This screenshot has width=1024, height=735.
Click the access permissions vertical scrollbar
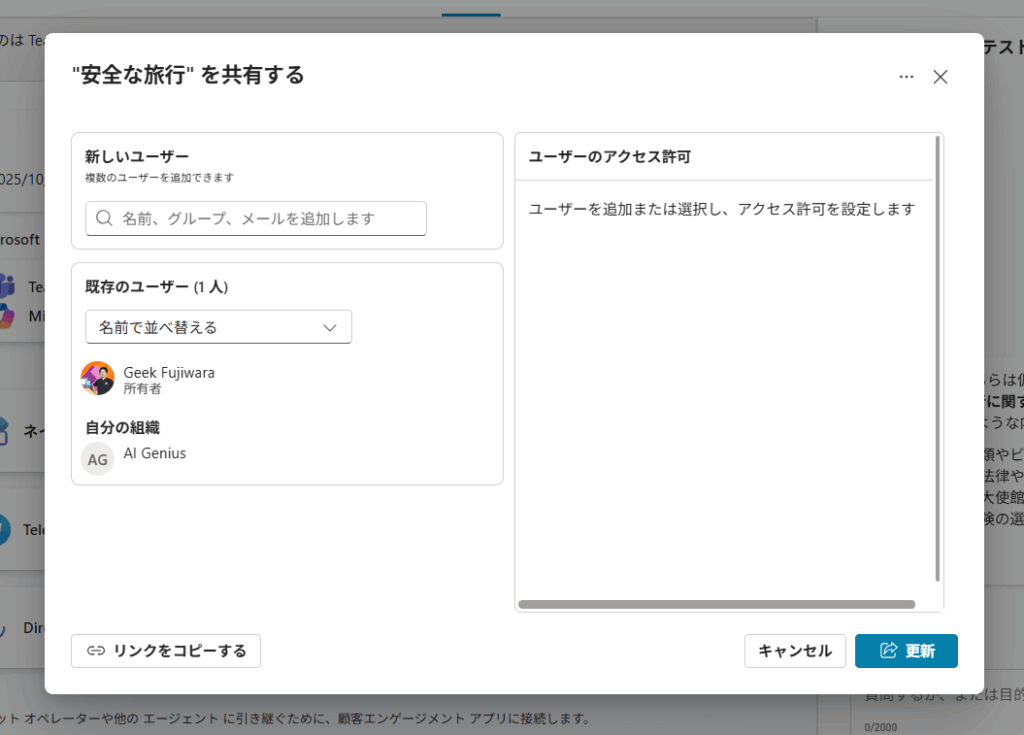point(937,360)
